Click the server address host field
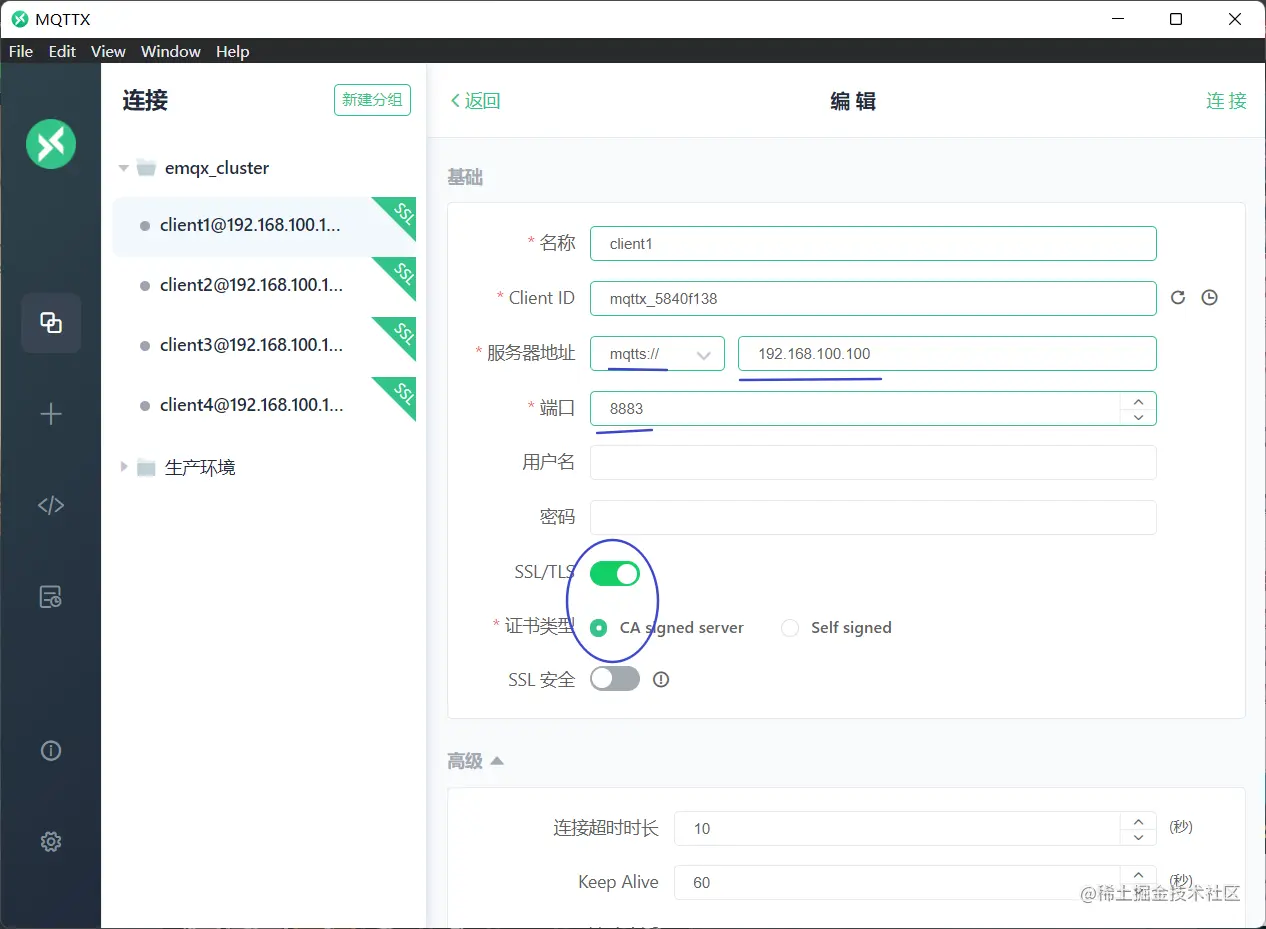 point(947,354)
